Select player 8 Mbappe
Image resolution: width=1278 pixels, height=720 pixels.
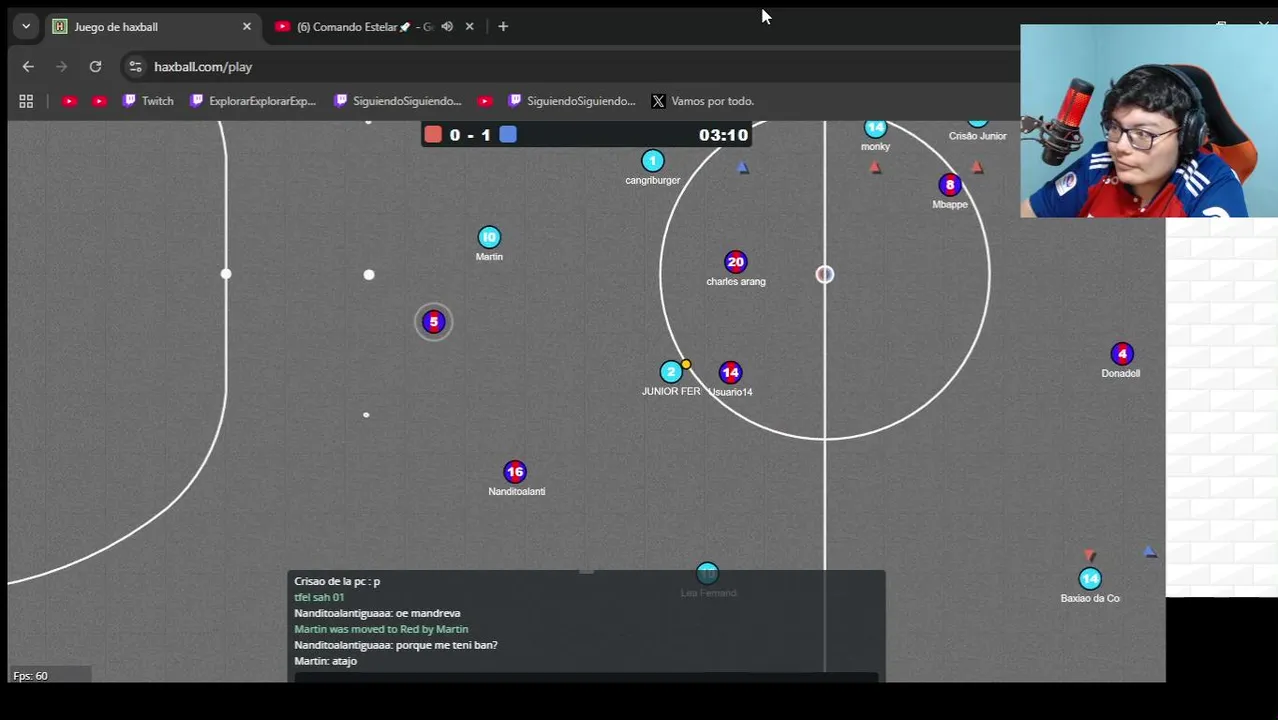coord(950,185)
